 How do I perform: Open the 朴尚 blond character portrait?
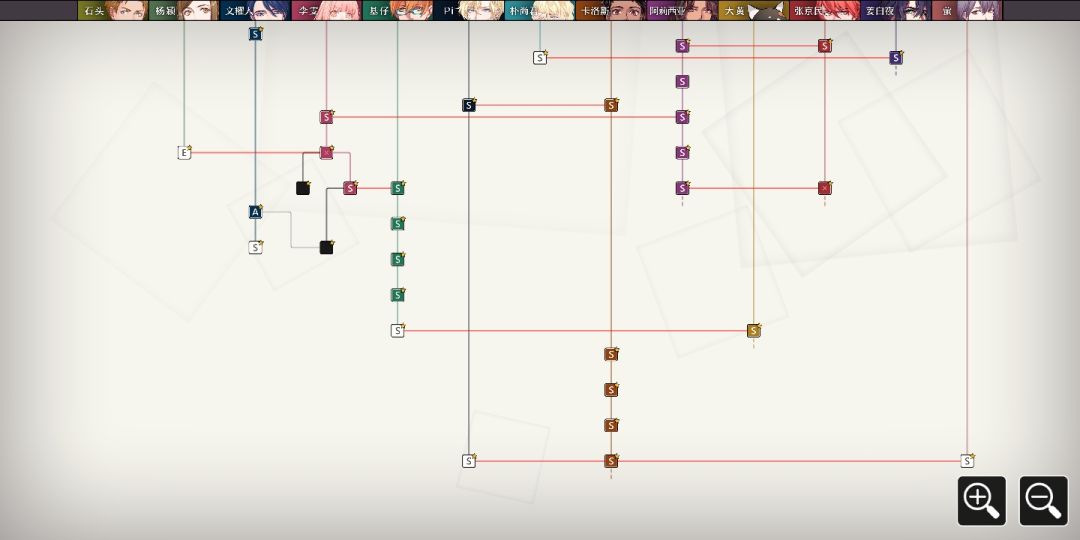coord(540,10)
